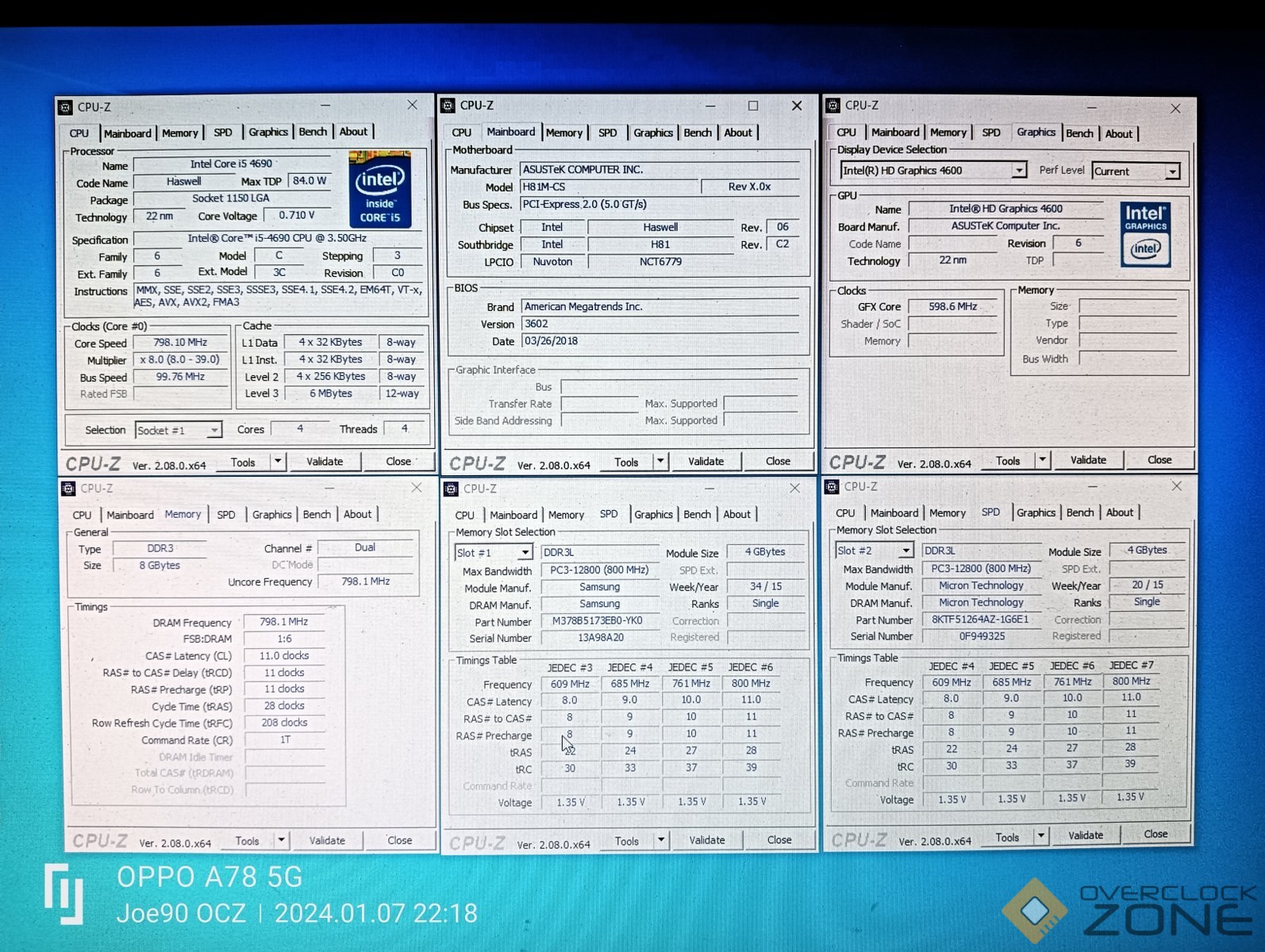This screenshot has height=952, width=1265.
Task: Click the serial number 0F949325 field
Action: pyautogui.click(x=982, y=636)
